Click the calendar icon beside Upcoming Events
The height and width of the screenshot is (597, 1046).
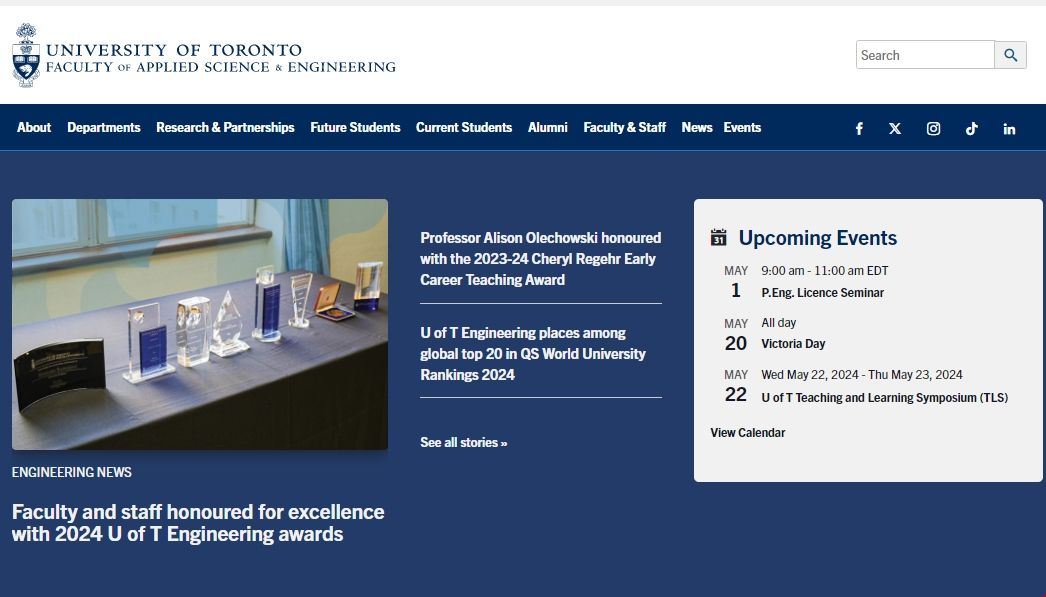click(718, 238)
